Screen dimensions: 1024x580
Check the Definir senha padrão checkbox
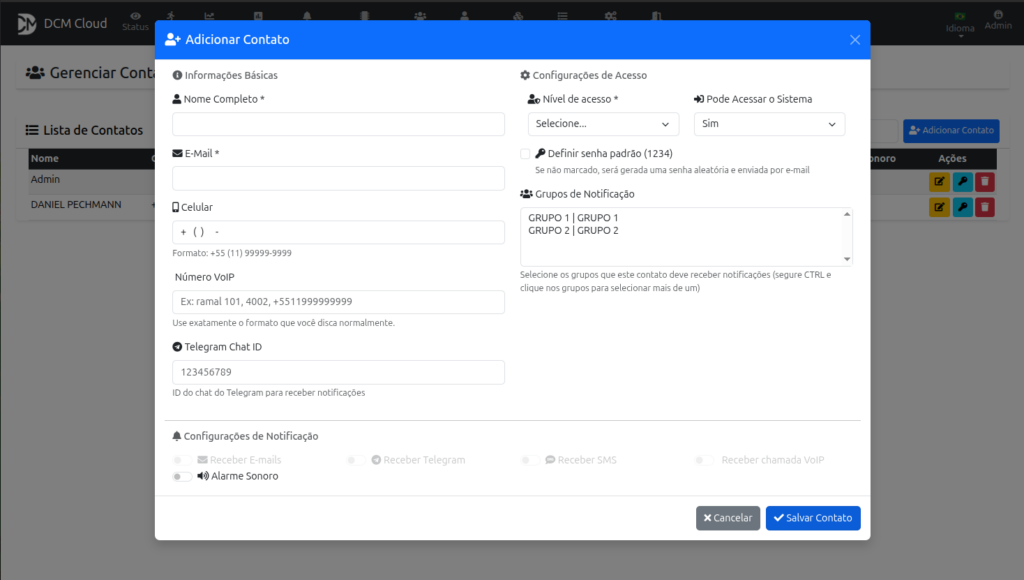tap(526, 154)
